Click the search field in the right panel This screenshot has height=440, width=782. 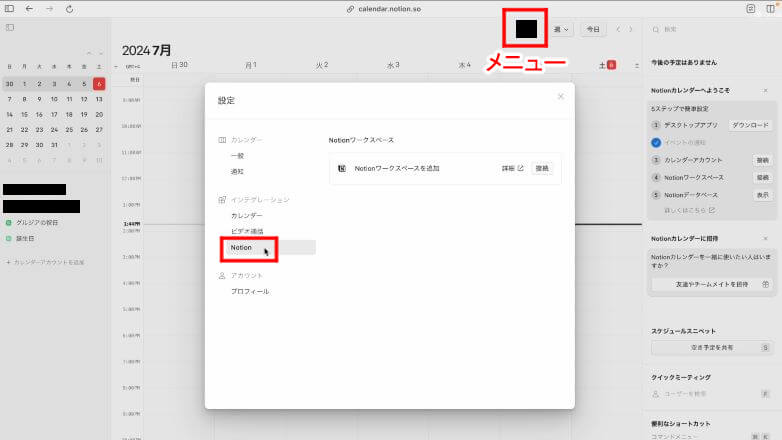(713, 29)
